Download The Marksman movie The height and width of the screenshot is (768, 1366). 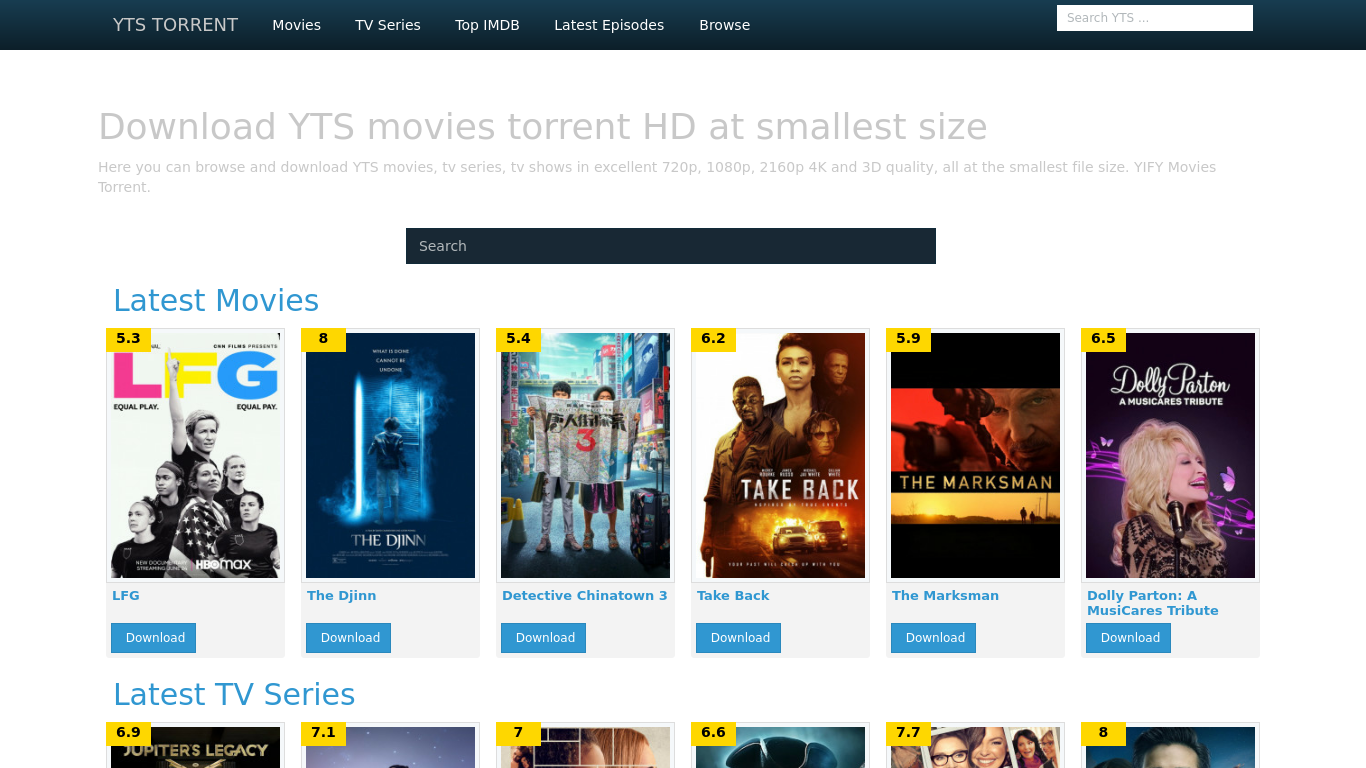point(934,638)
